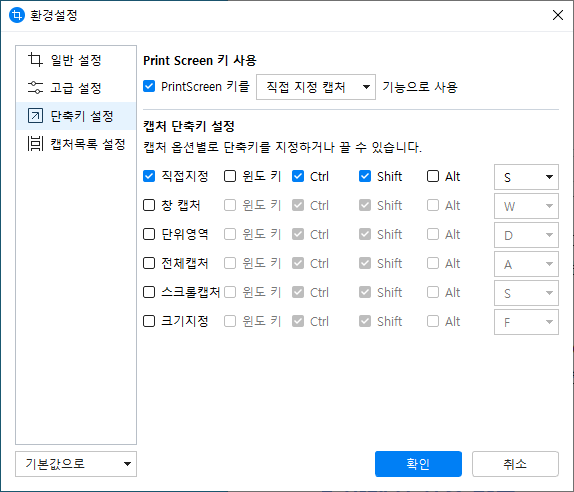Click the 캡처 단축키 설정 heading
This screenshot has width=574, height=492.
(189, 126)
